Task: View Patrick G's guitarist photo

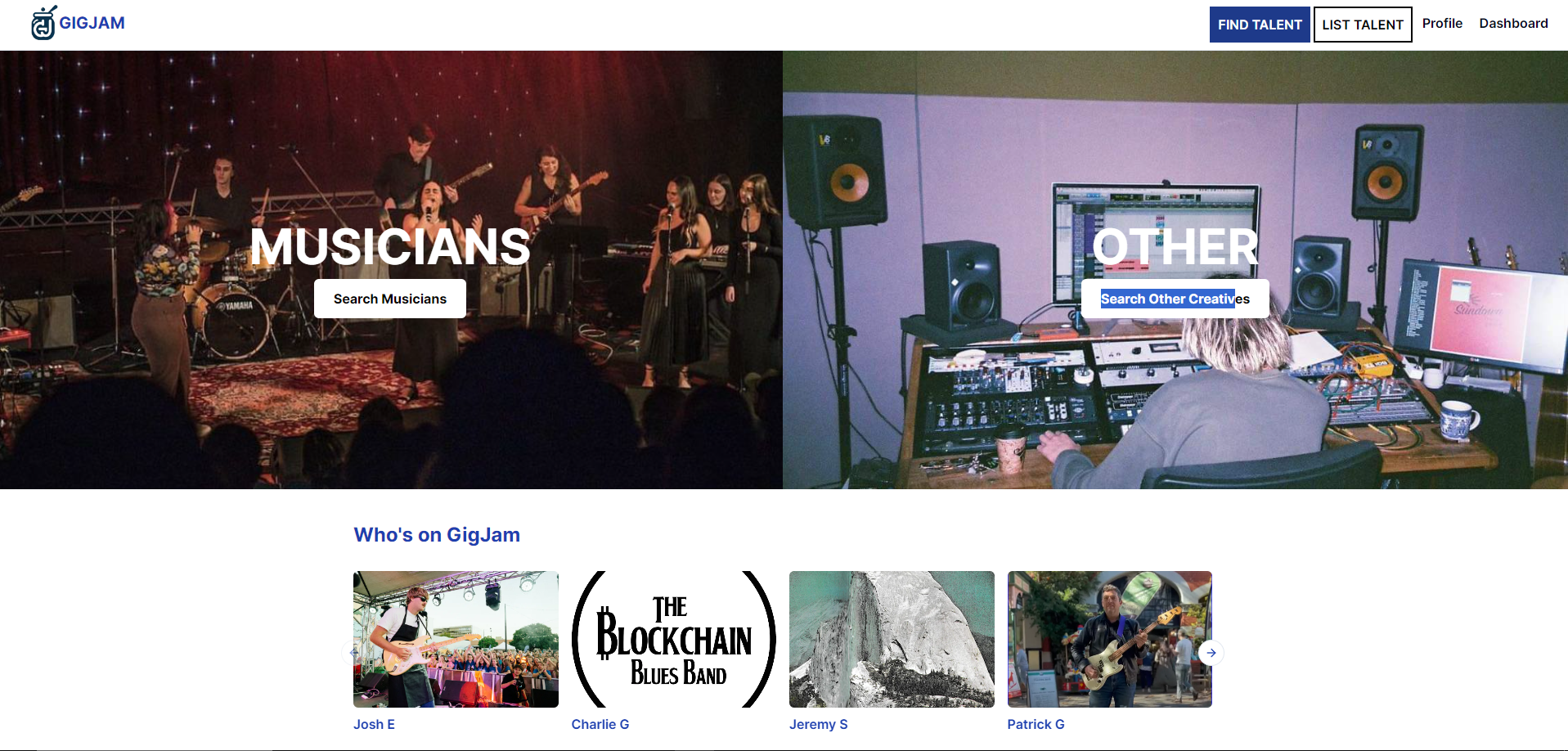Action: pyautogui.click(x=1110, y=639)
